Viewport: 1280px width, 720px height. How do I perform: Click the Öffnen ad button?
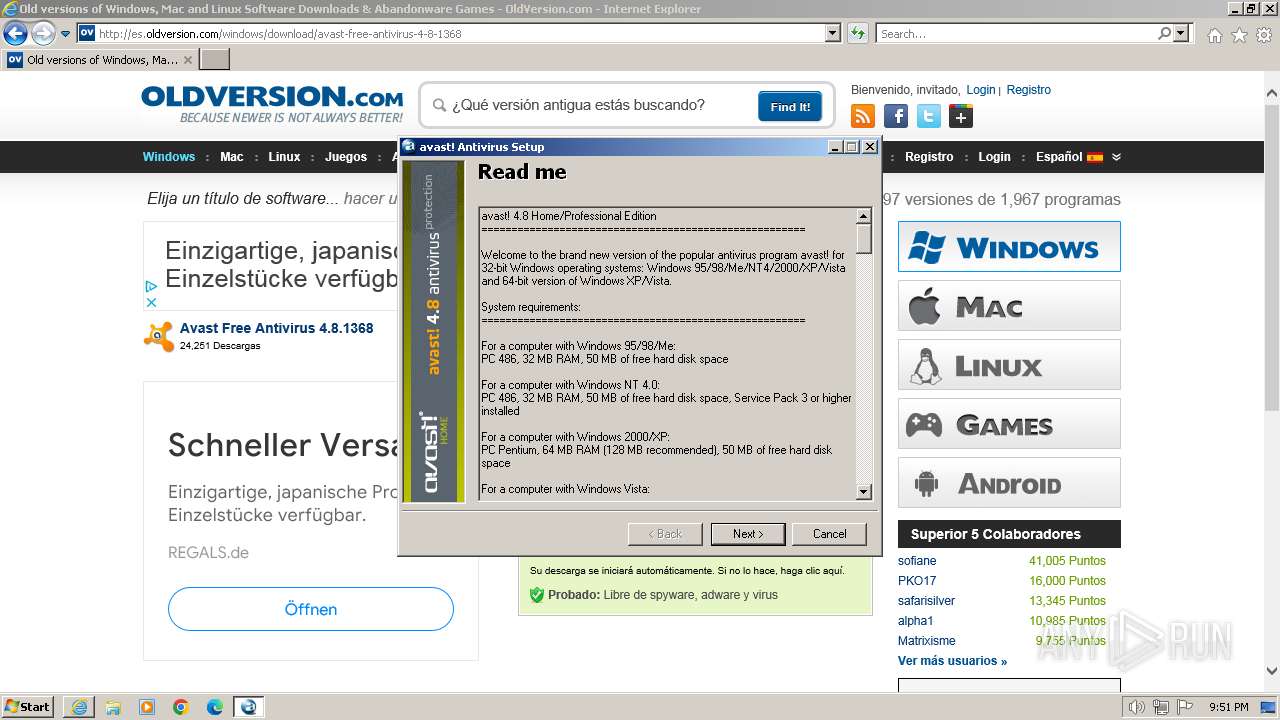pos(311,609)
